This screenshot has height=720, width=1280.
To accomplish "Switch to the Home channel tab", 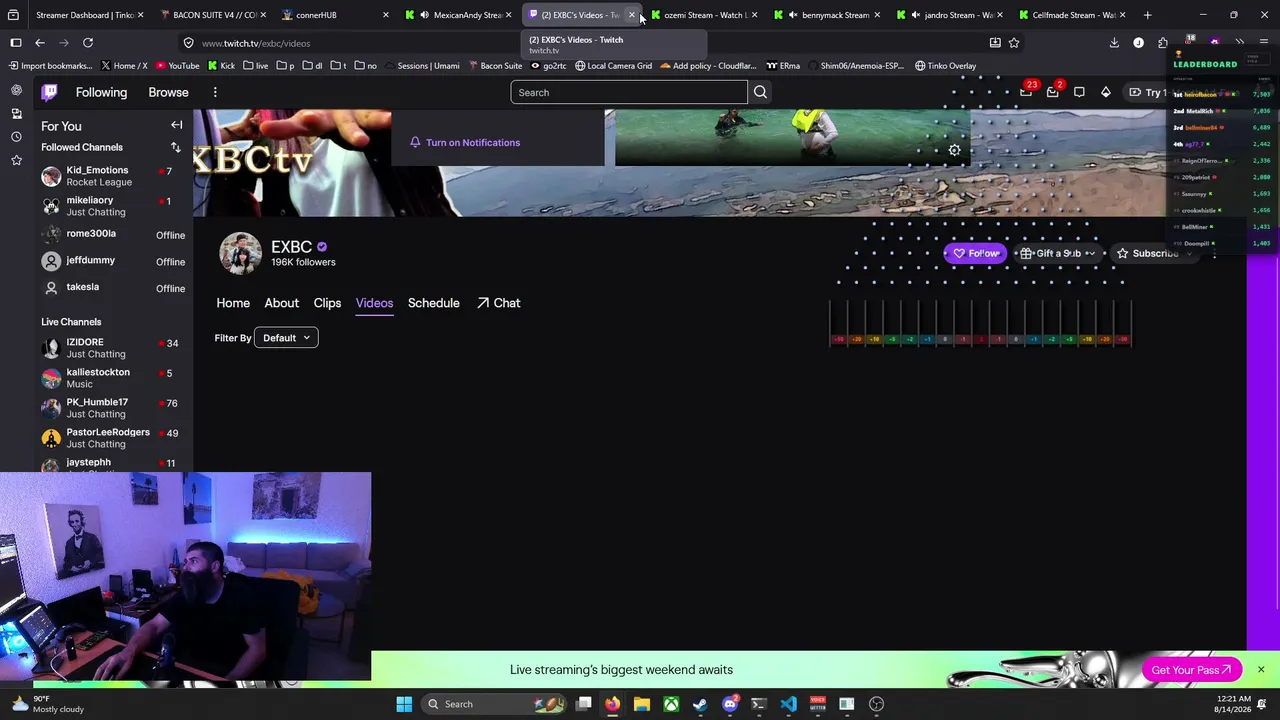I will (x=233, y=303).
